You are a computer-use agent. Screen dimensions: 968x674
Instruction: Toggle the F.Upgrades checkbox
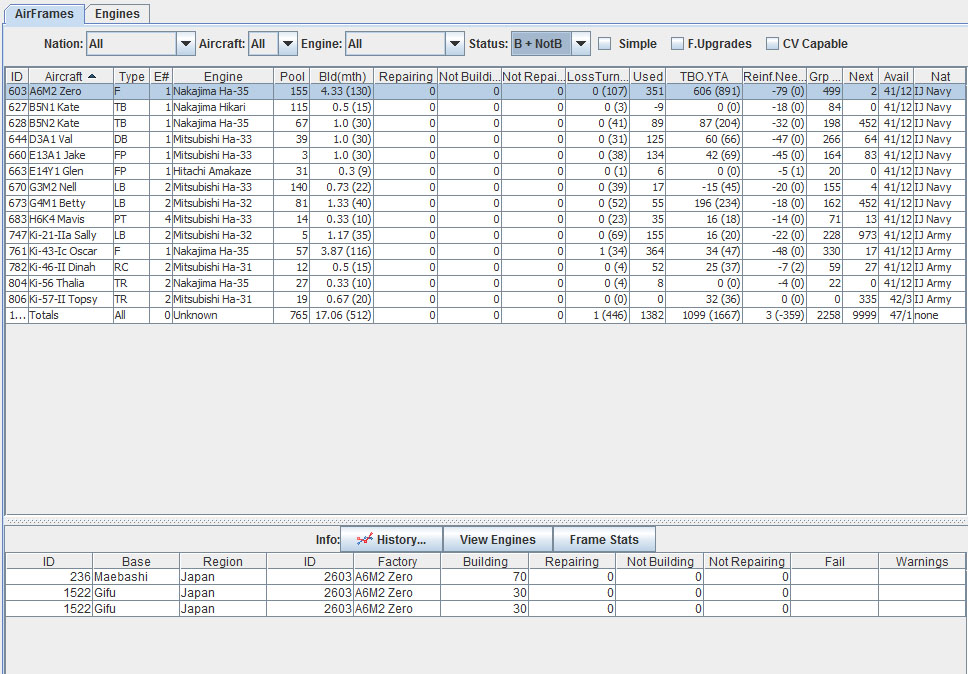[677, 44]
